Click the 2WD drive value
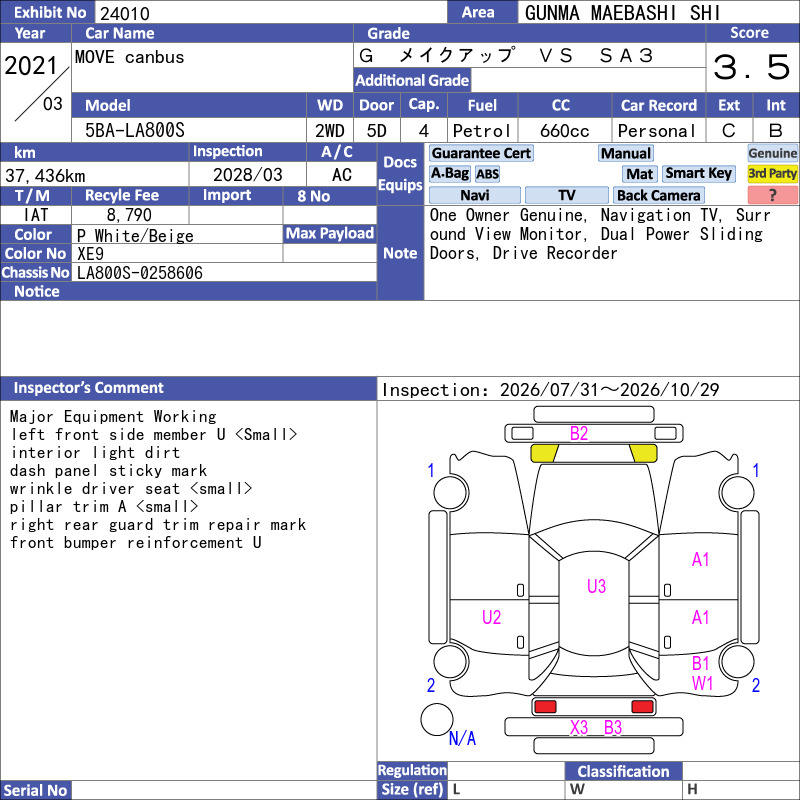This screenshot has width=800, height=800. coord(330,131)
